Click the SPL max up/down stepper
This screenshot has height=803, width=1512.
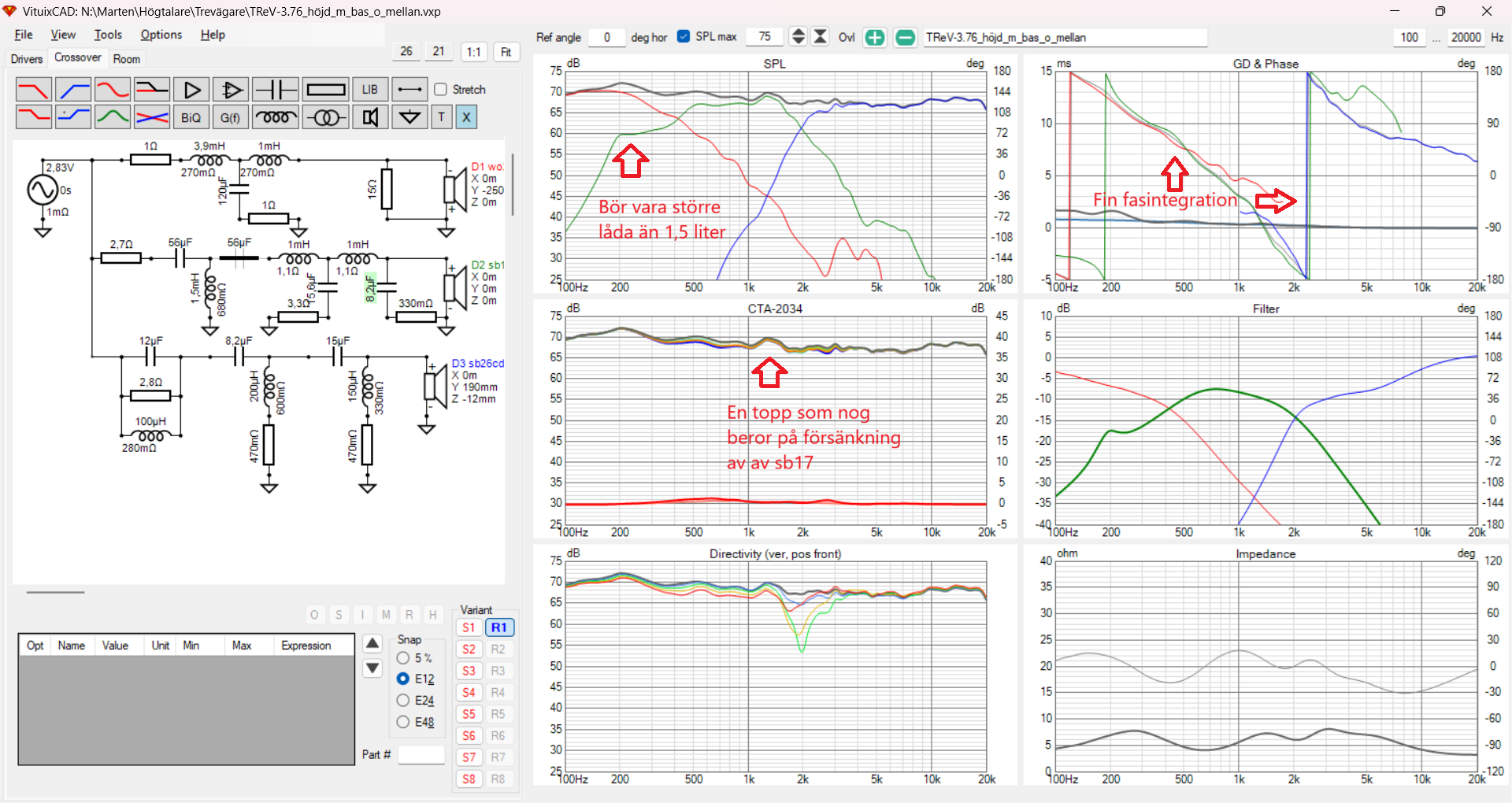tap(798, 36)
